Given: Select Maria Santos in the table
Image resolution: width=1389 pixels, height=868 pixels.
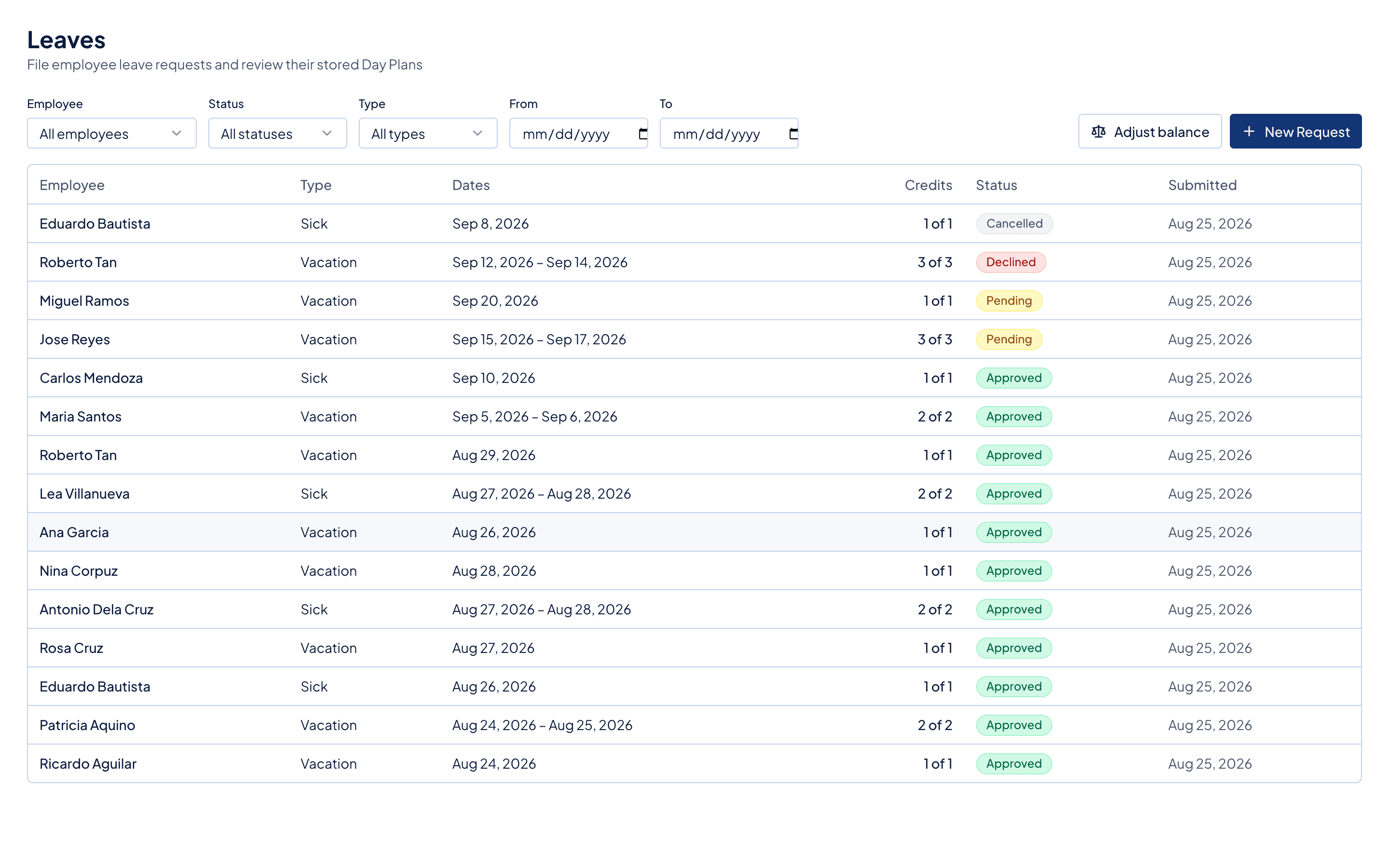Looking at the screenshot, I should click(81, 416).
